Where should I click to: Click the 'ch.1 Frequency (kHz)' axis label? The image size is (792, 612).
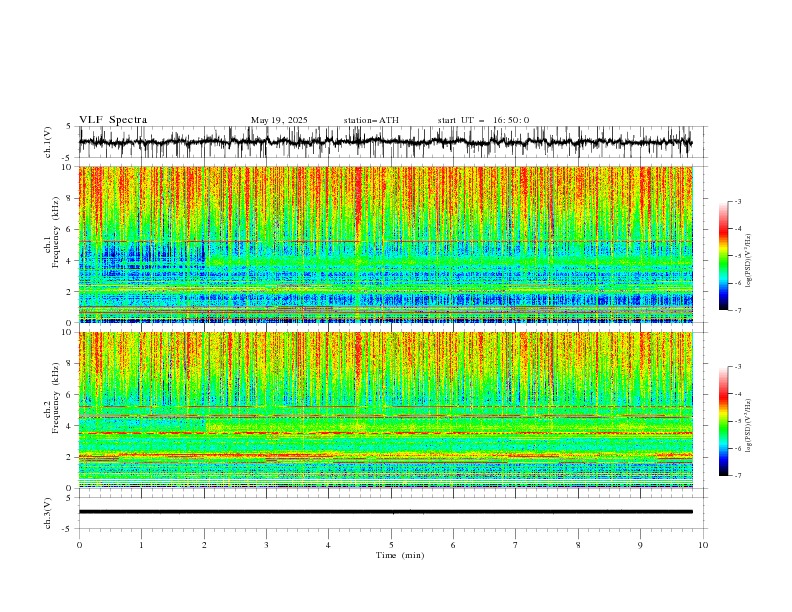click(x=52, y=233)
